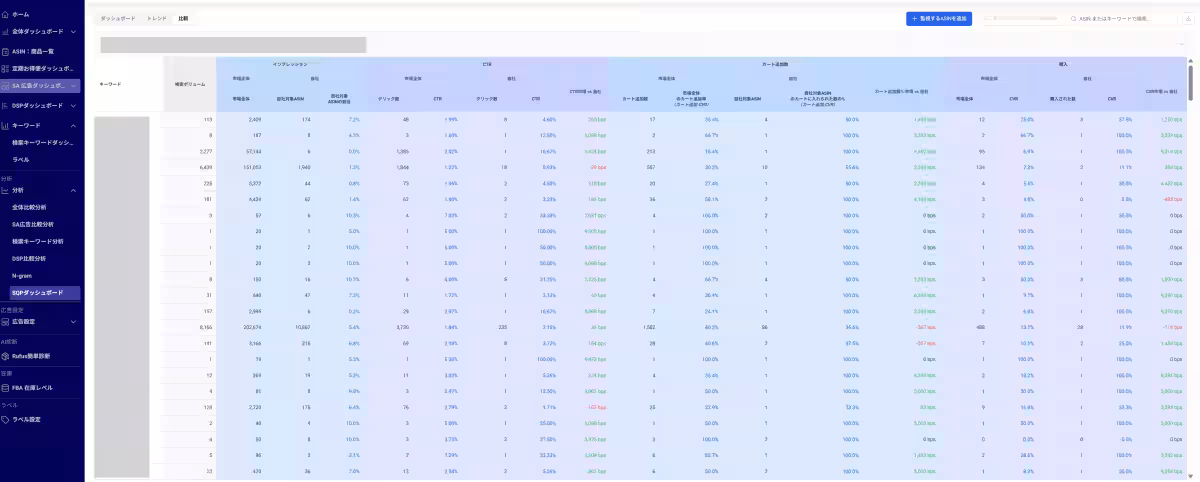Click the ASIN｜商品一覧 icon
1200x482 pixels.
coord(6,50)
